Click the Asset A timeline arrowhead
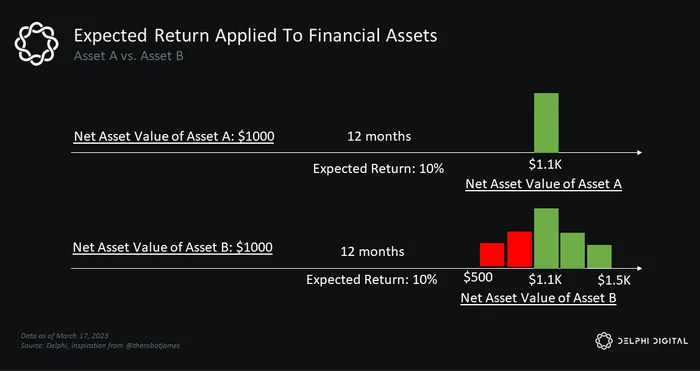 coord(639,153)
